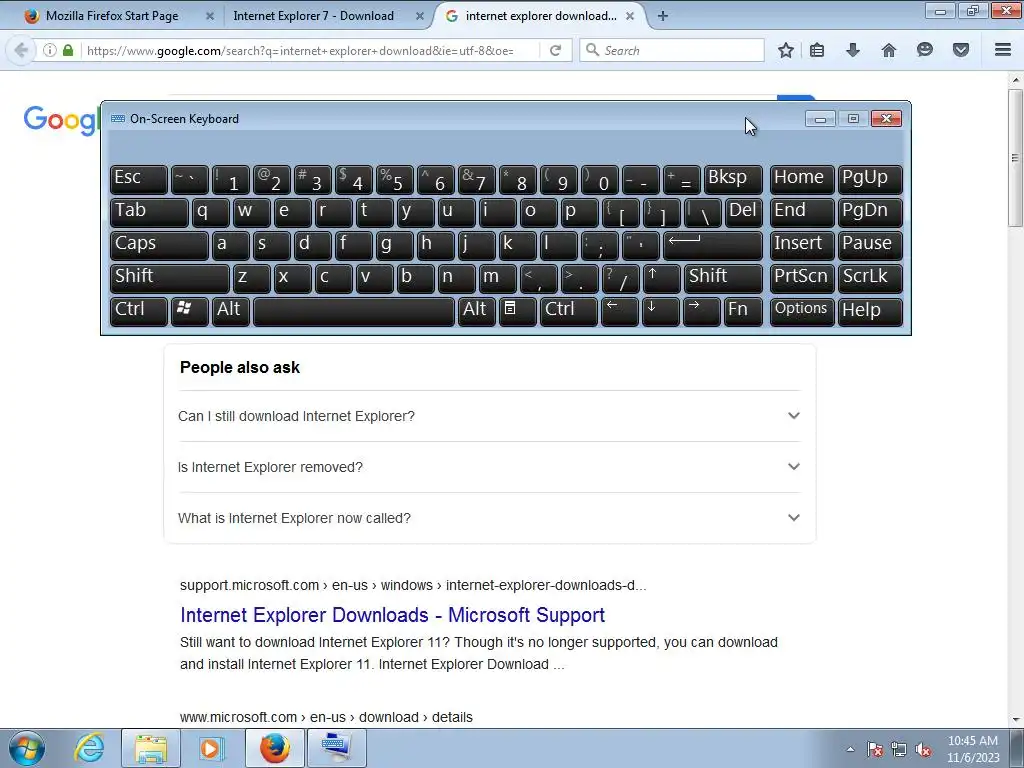Click the Enter arrow key on keyboard
This screenshot has height=768, width=1024.
712,245
